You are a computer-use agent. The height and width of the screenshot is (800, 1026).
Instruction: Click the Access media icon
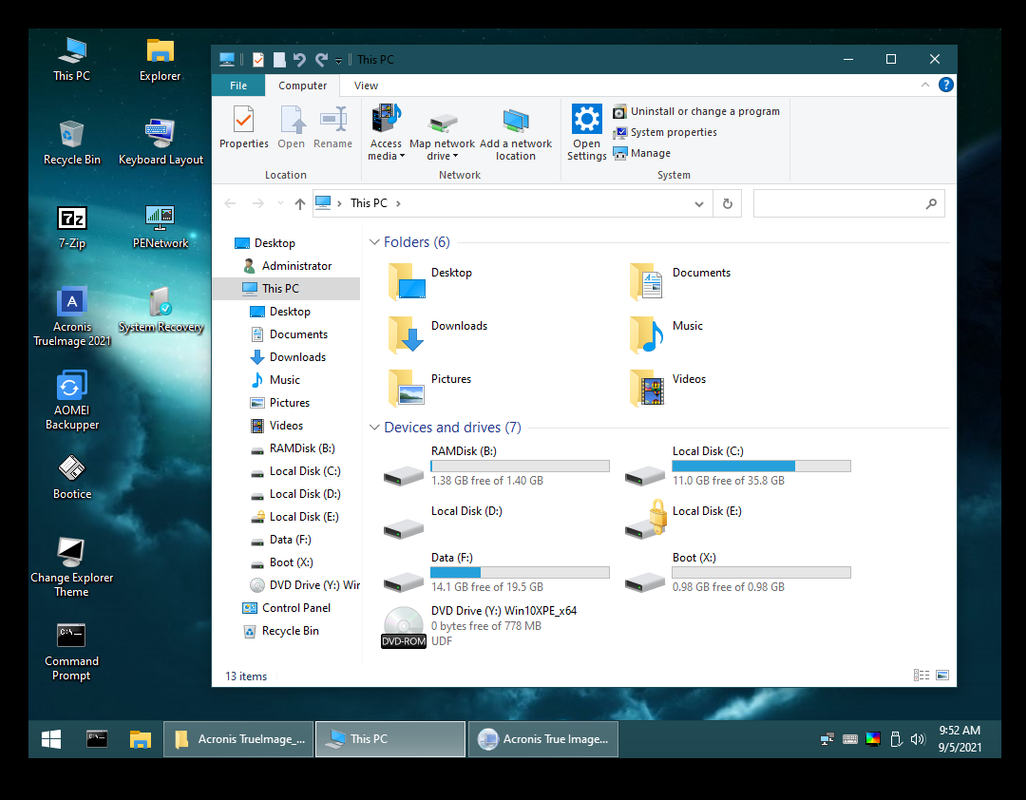(x=386, y=132)
